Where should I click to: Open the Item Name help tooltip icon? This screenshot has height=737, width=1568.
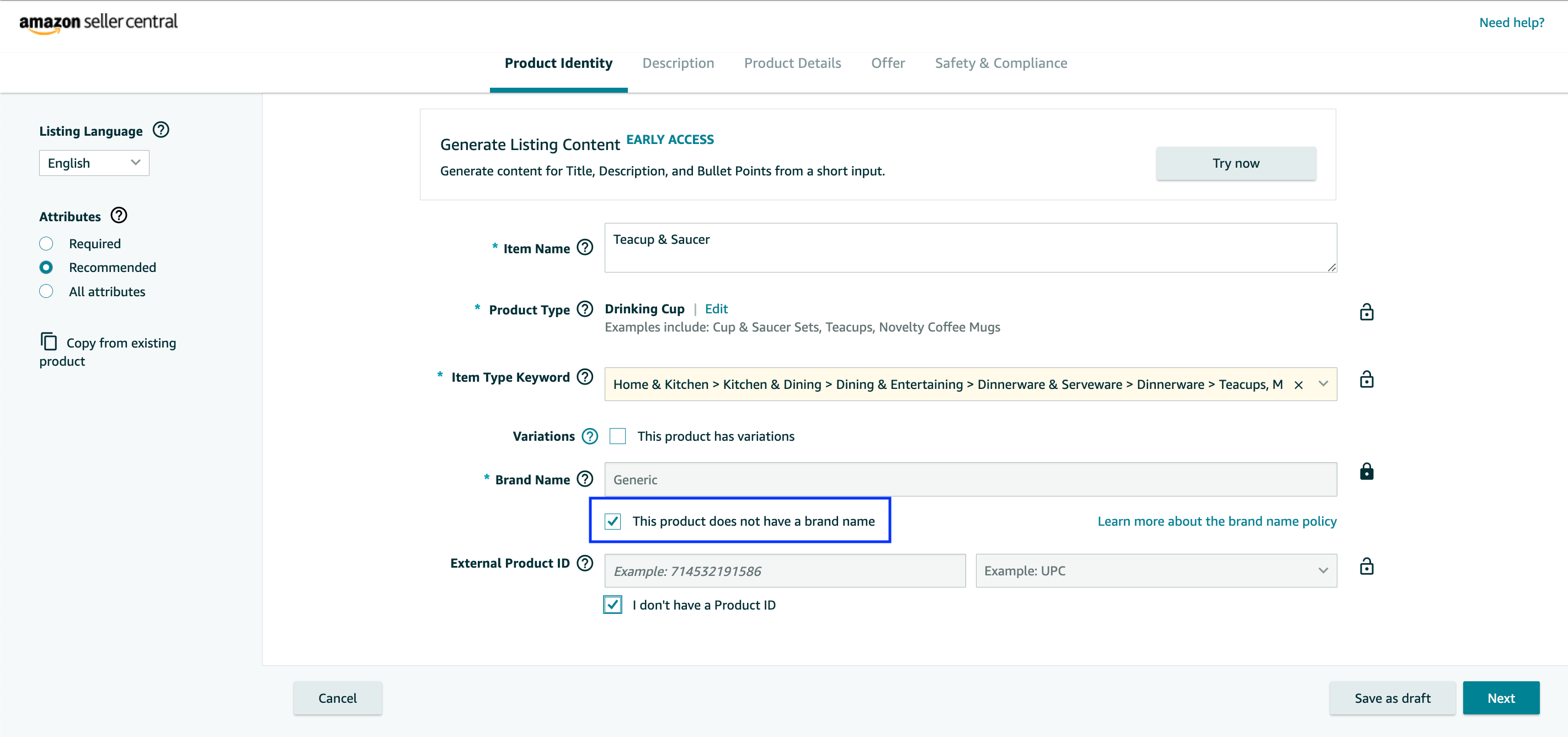[x=585, y=248]
